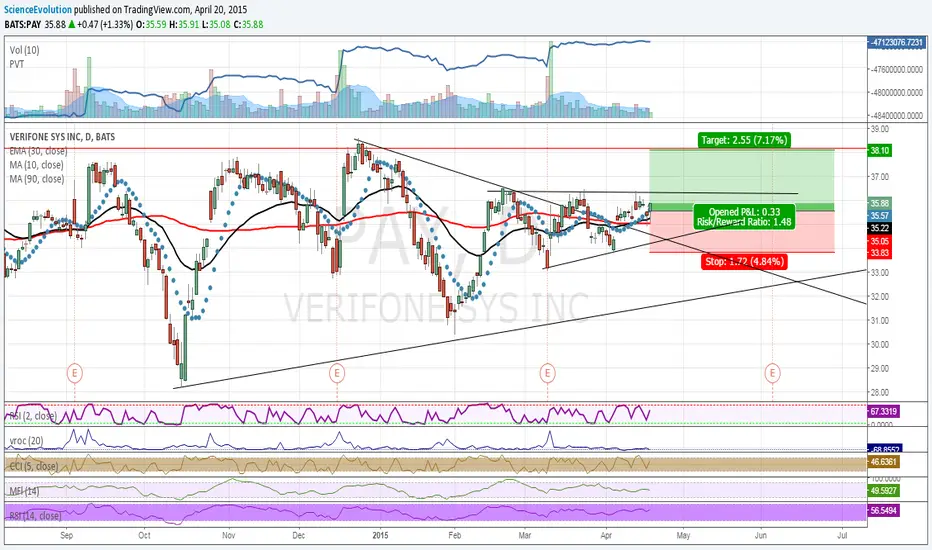Screen dimensions: 932x550
Task: Click the 35.88 current price tag
Action: (x=880, y=203)
